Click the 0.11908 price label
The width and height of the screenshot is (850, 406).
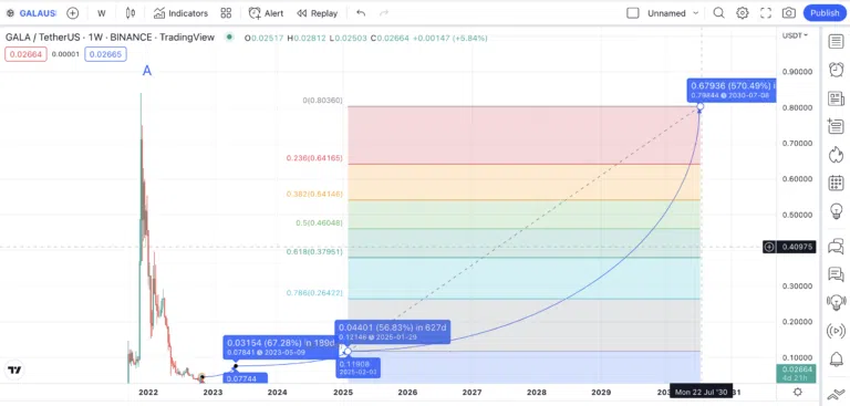[358, 368]
